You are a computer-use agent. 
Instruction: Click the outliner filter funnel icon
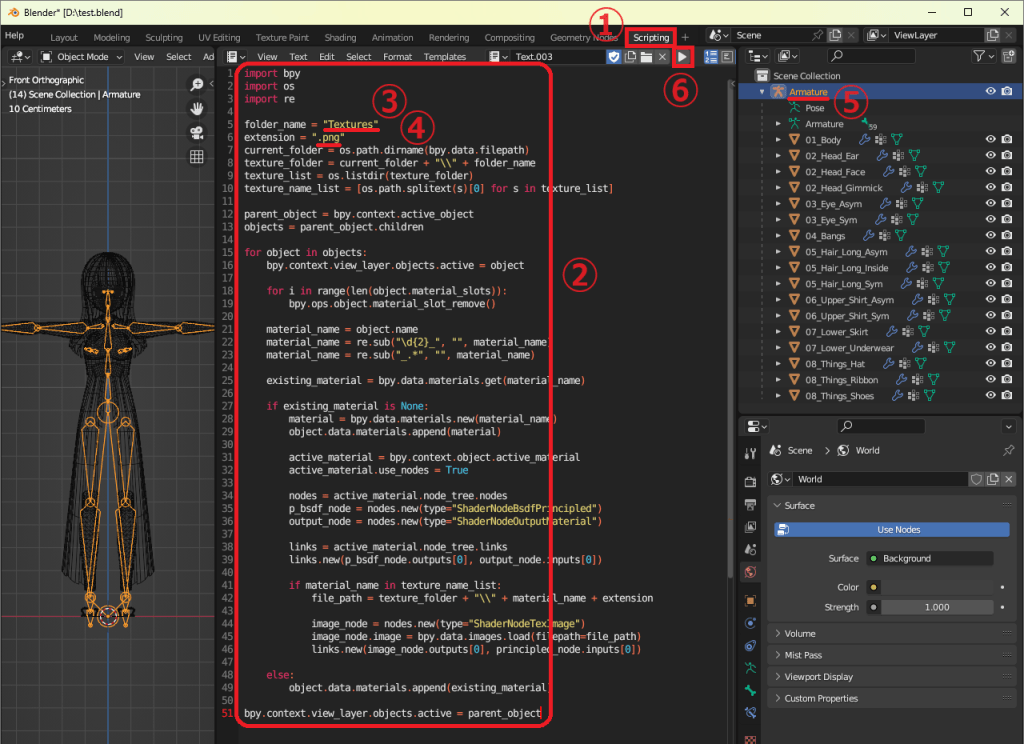pos(979,57)
